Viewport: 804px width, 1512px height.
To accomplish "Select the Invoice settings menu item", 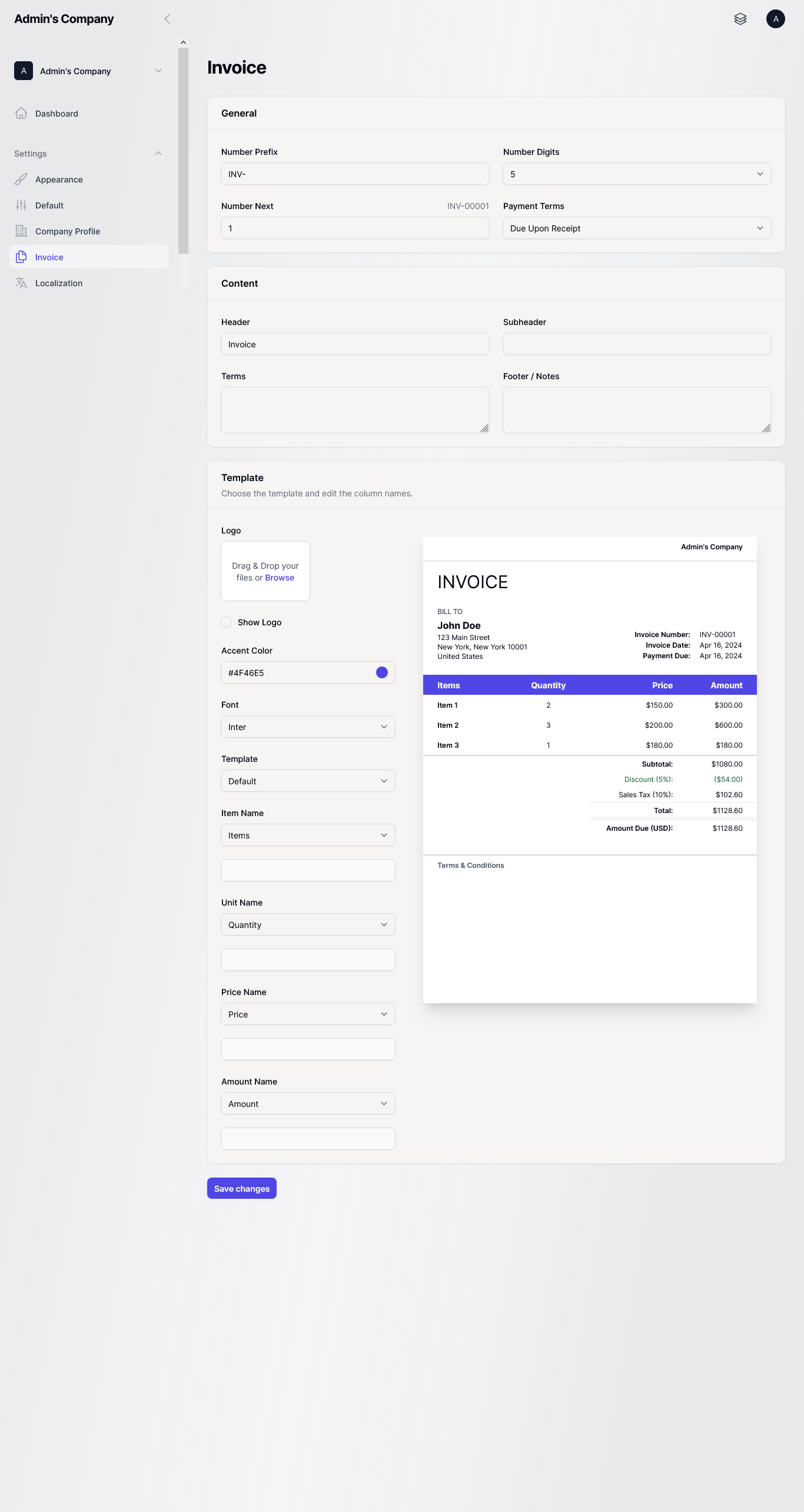I will [89, 257].
